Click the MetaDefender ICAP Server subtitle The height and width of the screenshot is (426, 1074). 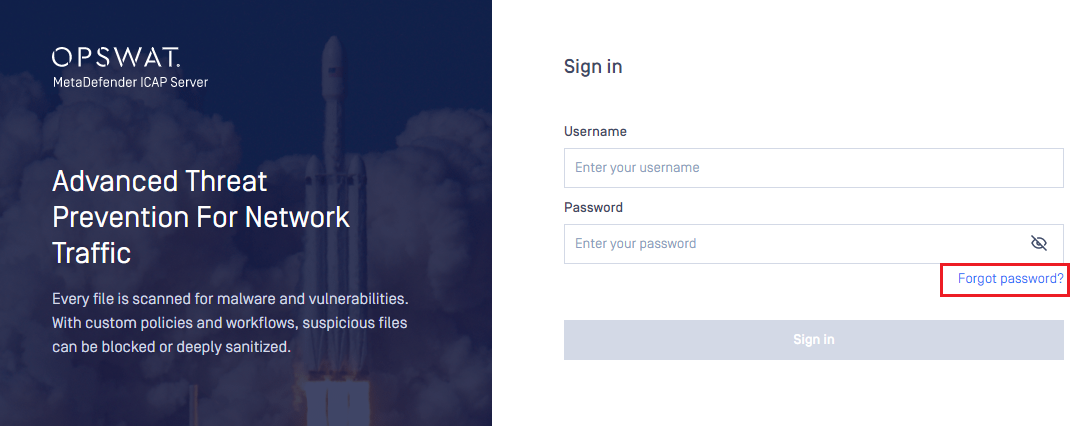click(130, 82)
